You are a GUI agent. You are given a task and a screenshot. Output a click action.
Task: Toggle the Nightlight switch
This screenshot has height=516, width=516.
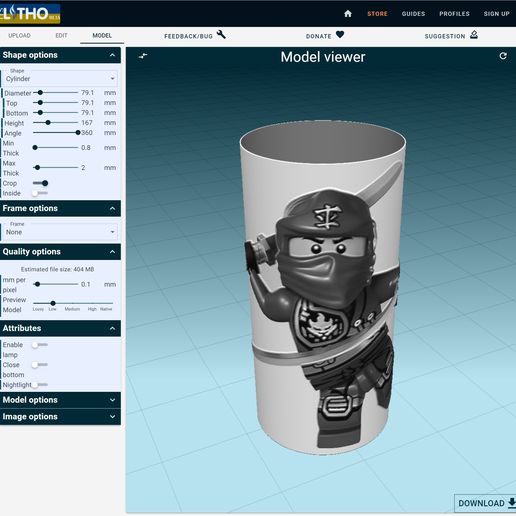point(40,385)
